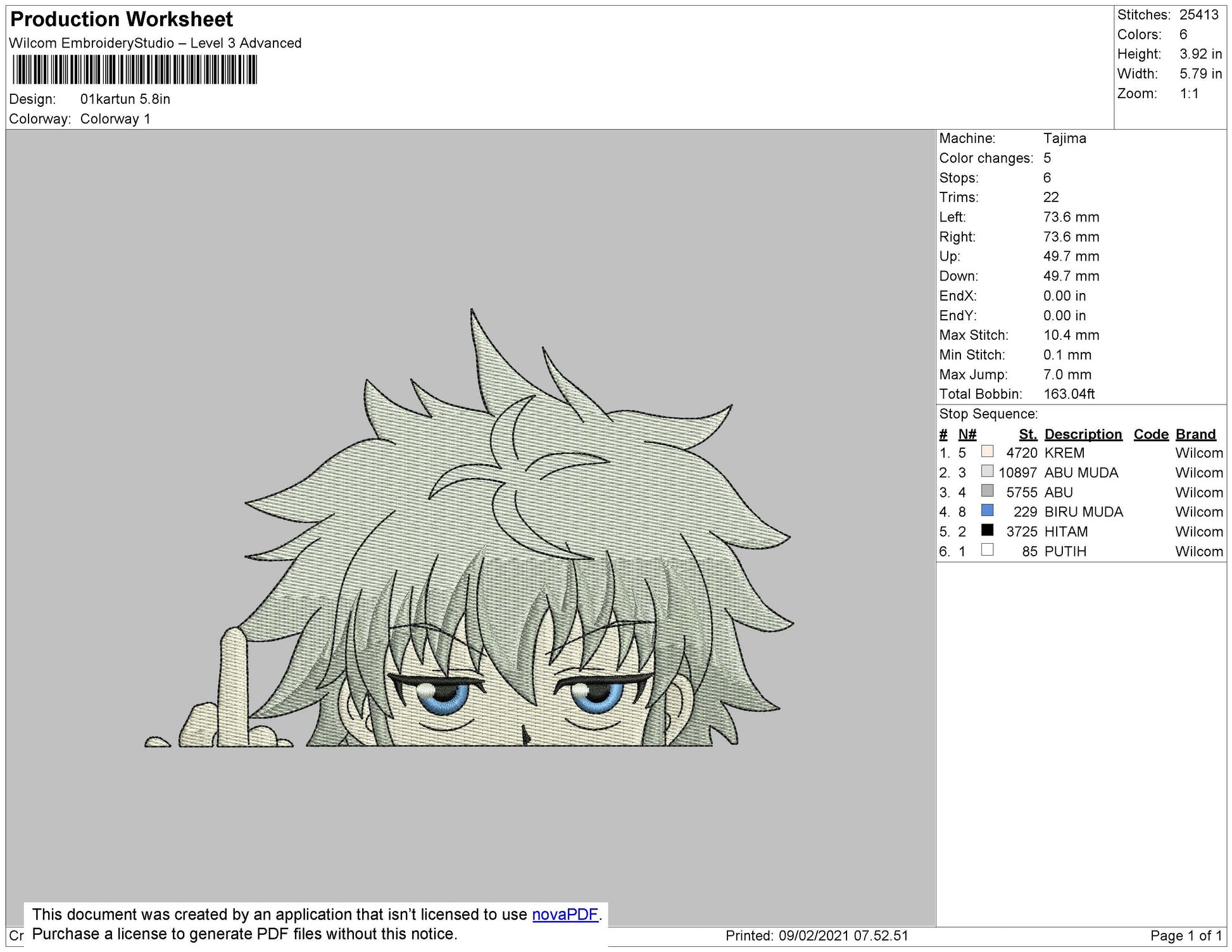
Task: Click the stitch count 10897
Action: pos(1018,473)
